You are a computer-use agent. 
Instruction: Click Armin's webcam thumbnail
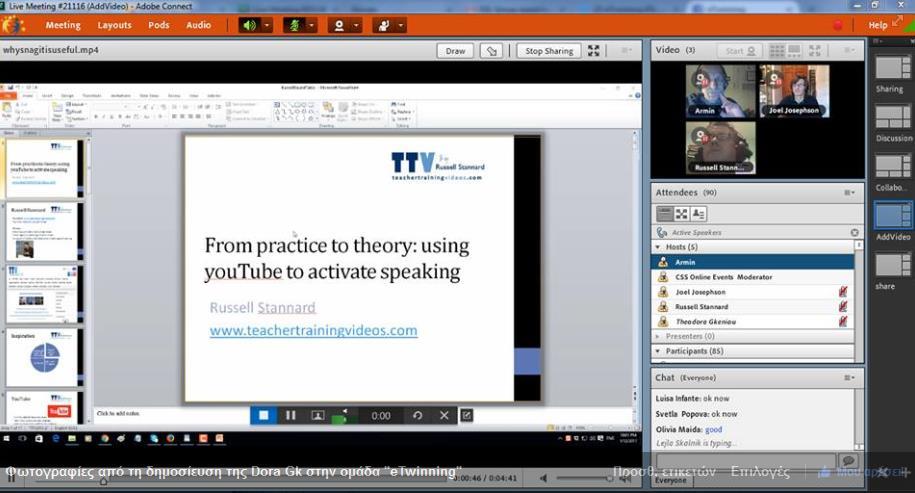coord(721,91)
